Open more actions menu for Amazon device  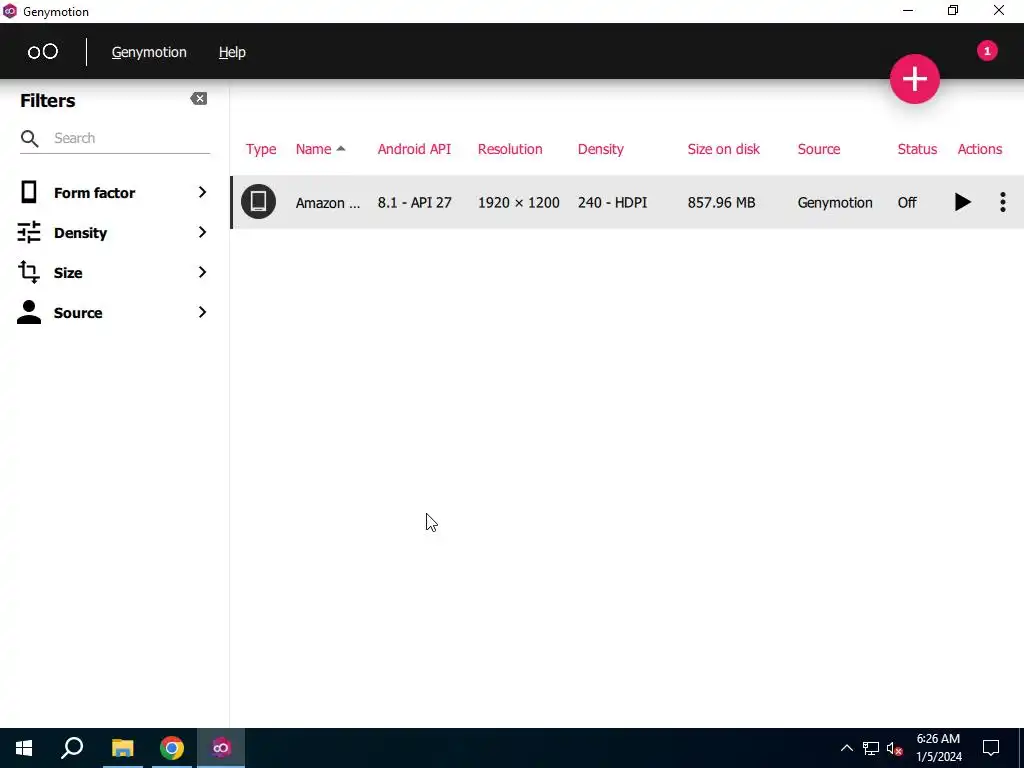tap(1002, 202)
